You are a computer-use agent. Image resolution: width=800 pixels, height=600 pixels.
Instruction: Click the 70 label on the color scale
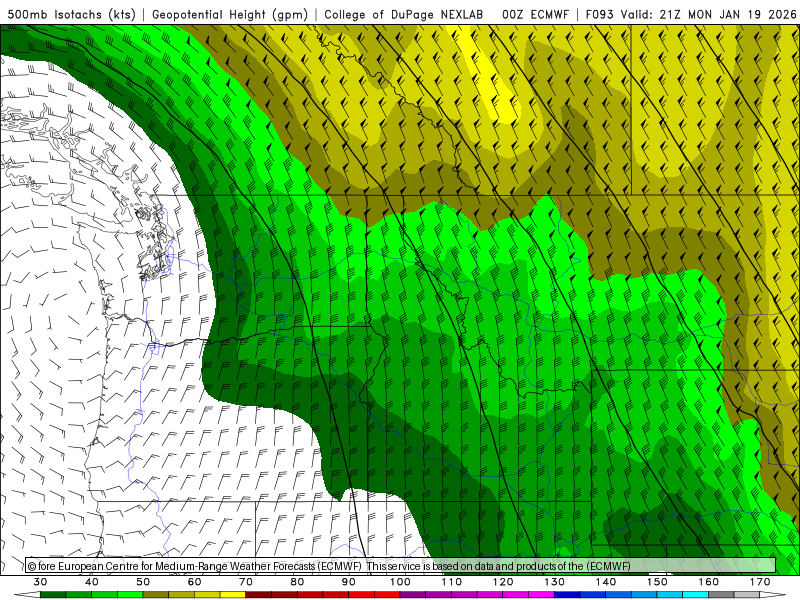click(246, 582)
